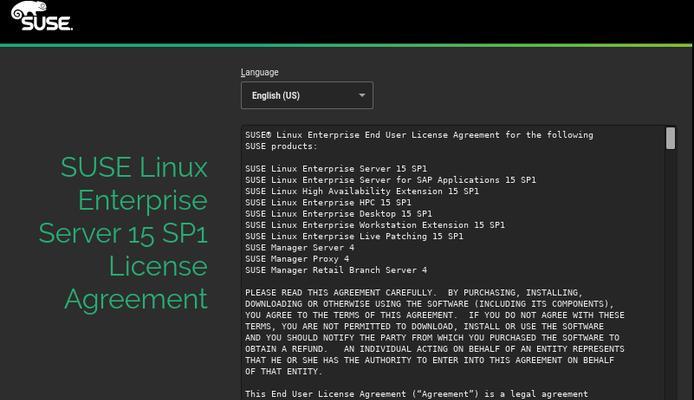
Task: Click the SUSE chameleon logo
Action: click(42, 16)
